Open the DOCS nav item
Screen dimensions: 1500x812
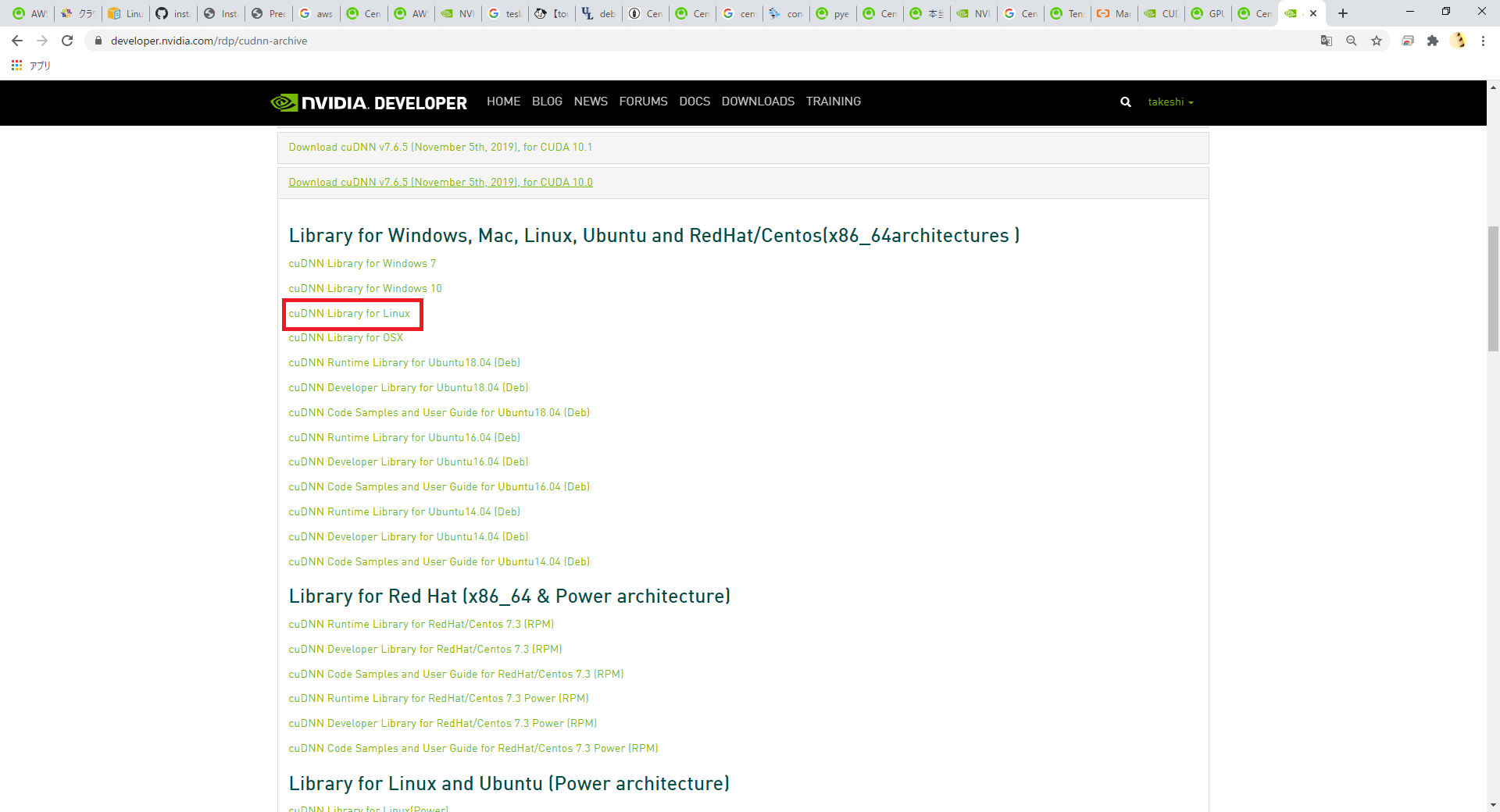click(695, 101)
